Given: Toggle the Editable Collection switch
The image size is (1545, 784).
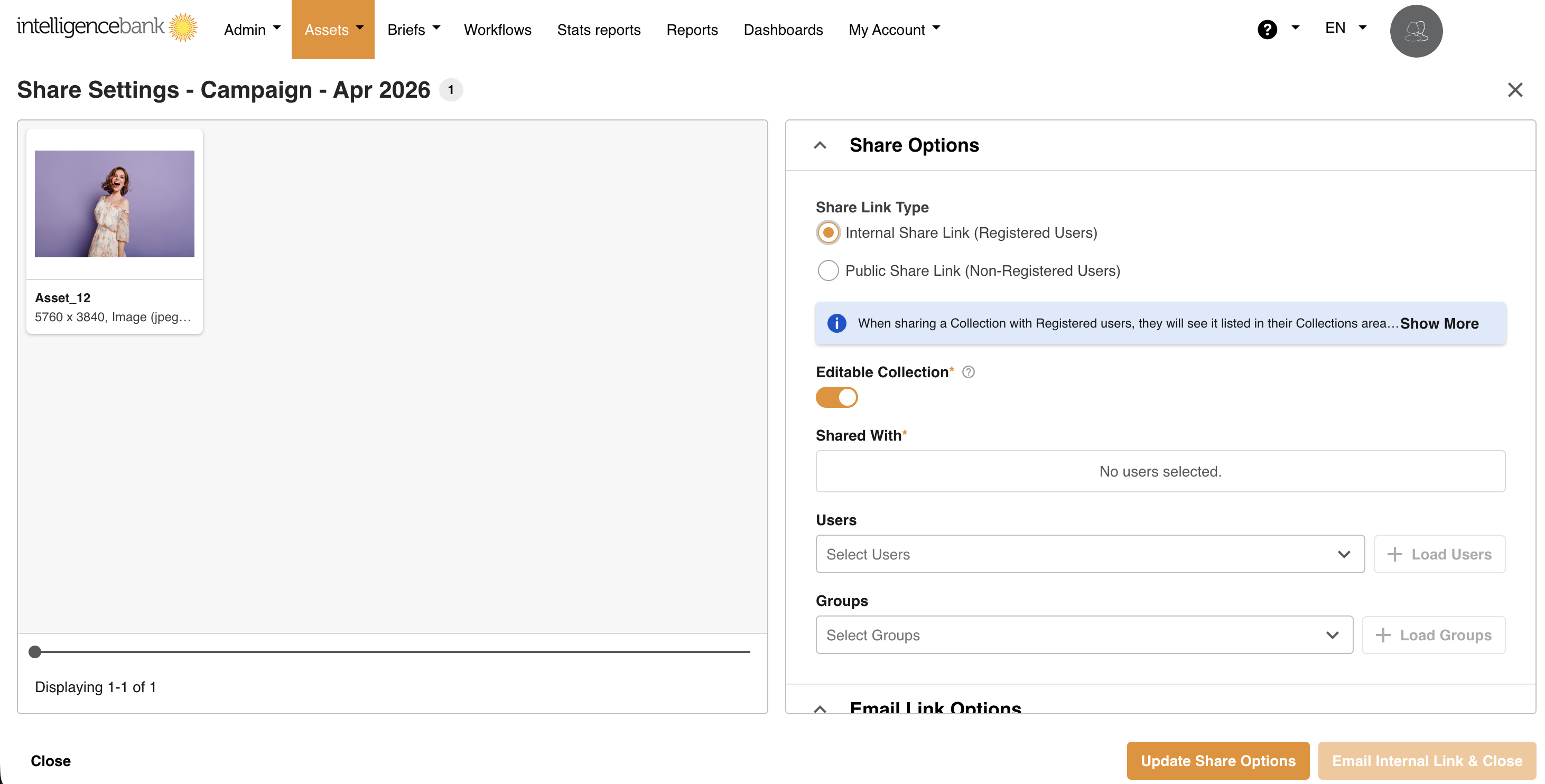Looking at the screenshot, I should pos(836,397).
